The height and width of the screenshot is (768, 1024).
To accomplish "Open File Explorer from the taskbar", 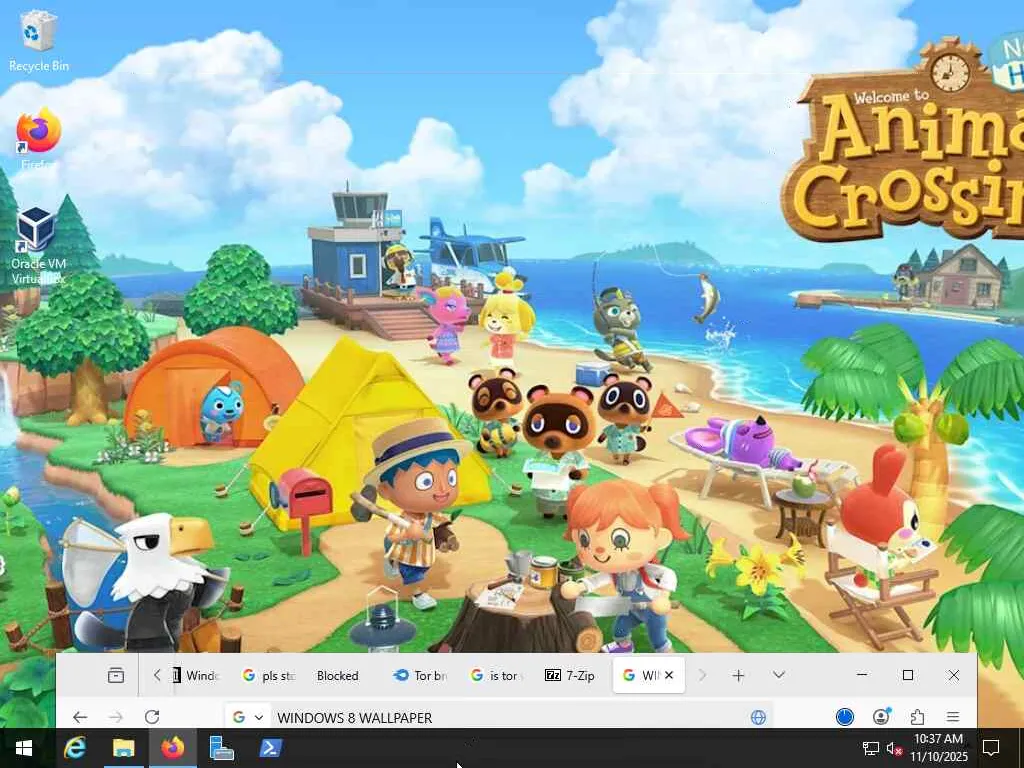I will (123, 748).
